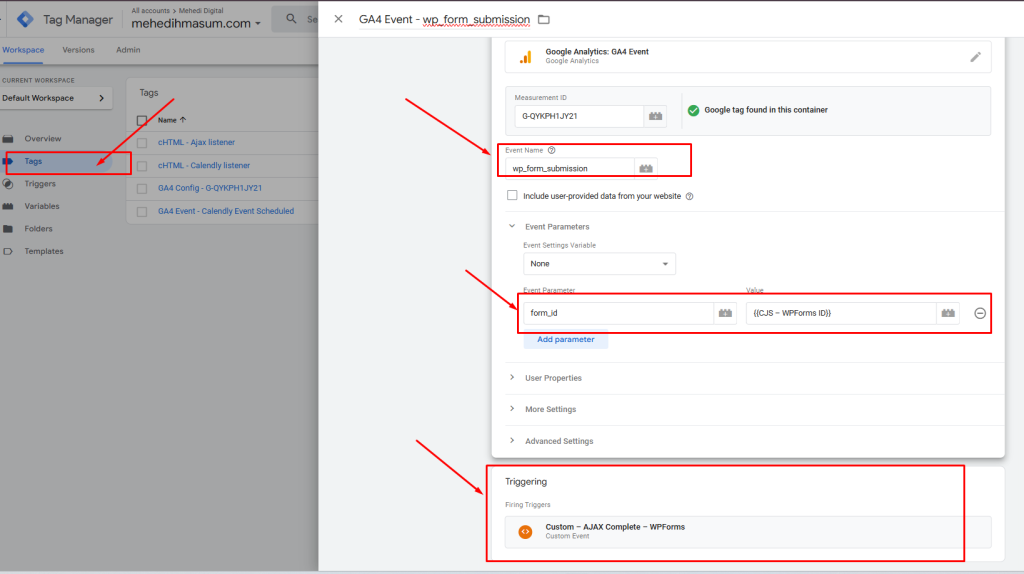
Task: Click the Templates sidebar icon
Action: 8,251
